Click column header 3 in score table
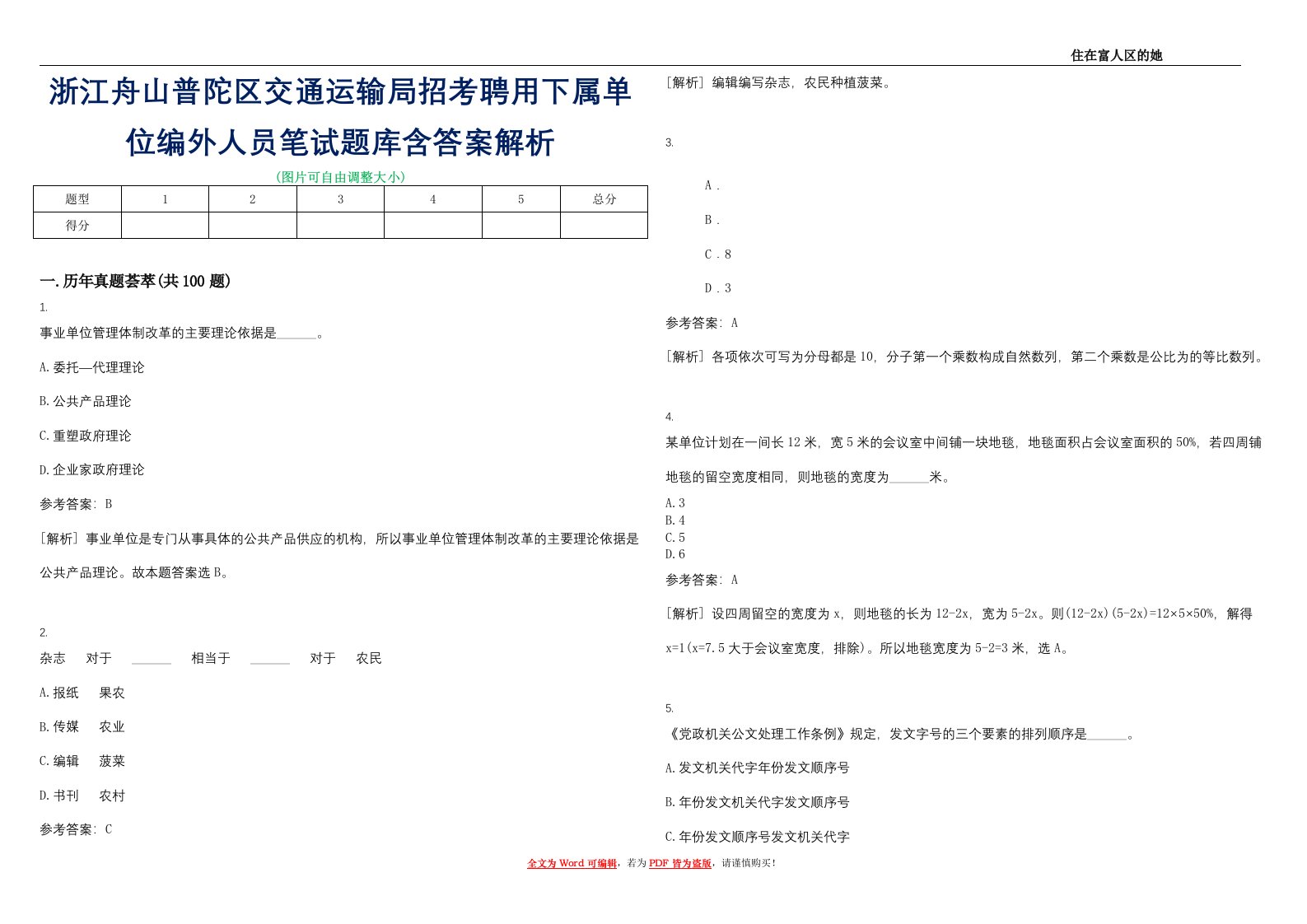1307x924 pixels. [x=340, y=199]
